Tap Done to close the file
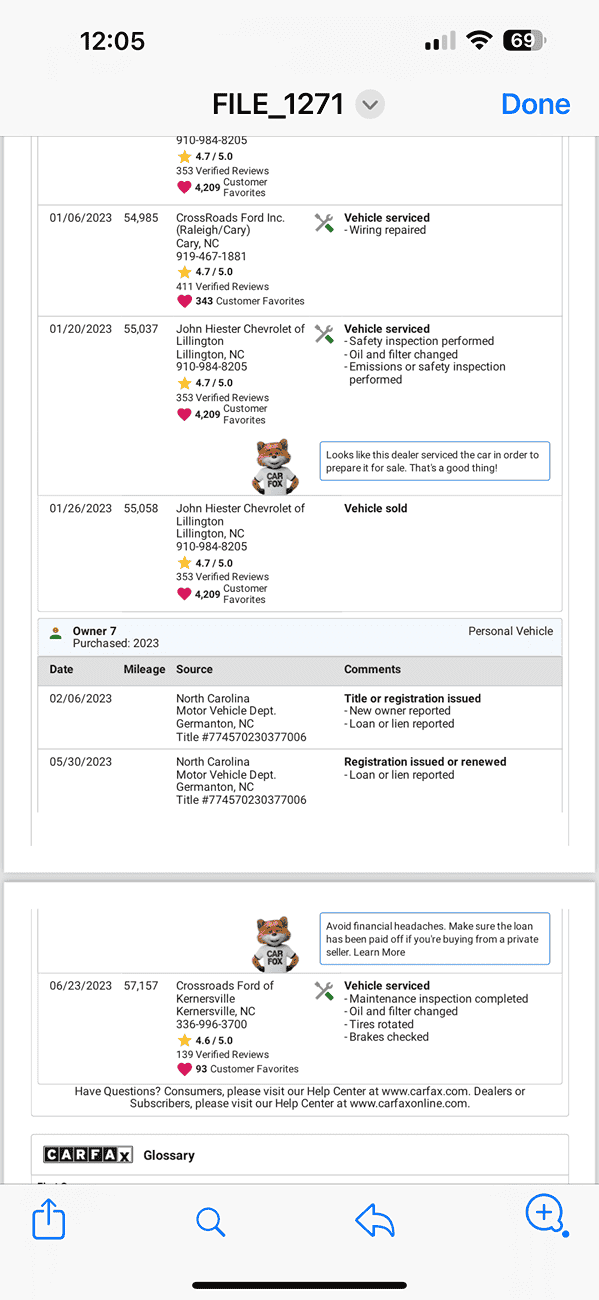 (536, 104)
